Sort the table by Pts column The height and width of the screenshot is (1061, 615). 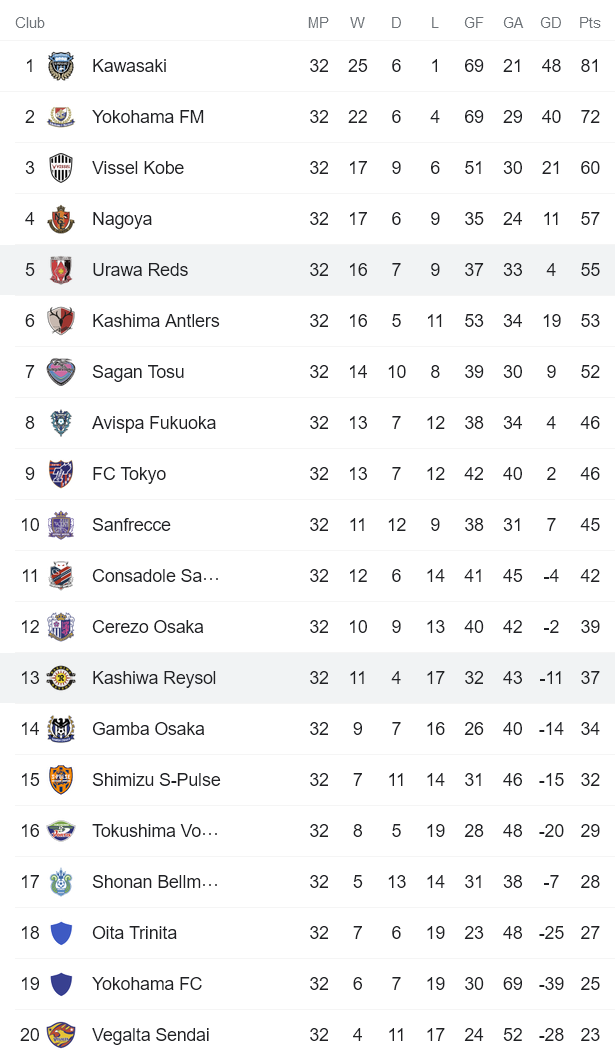click(589, 22)
